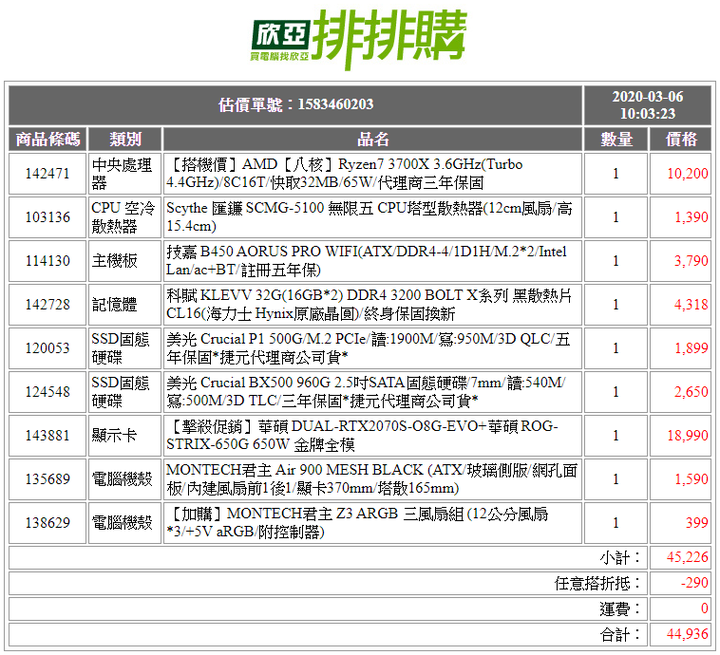This screenshot has width=720, height=655.
Task: Click the 商品條碼 column header
Action: [x=48, y=139]
